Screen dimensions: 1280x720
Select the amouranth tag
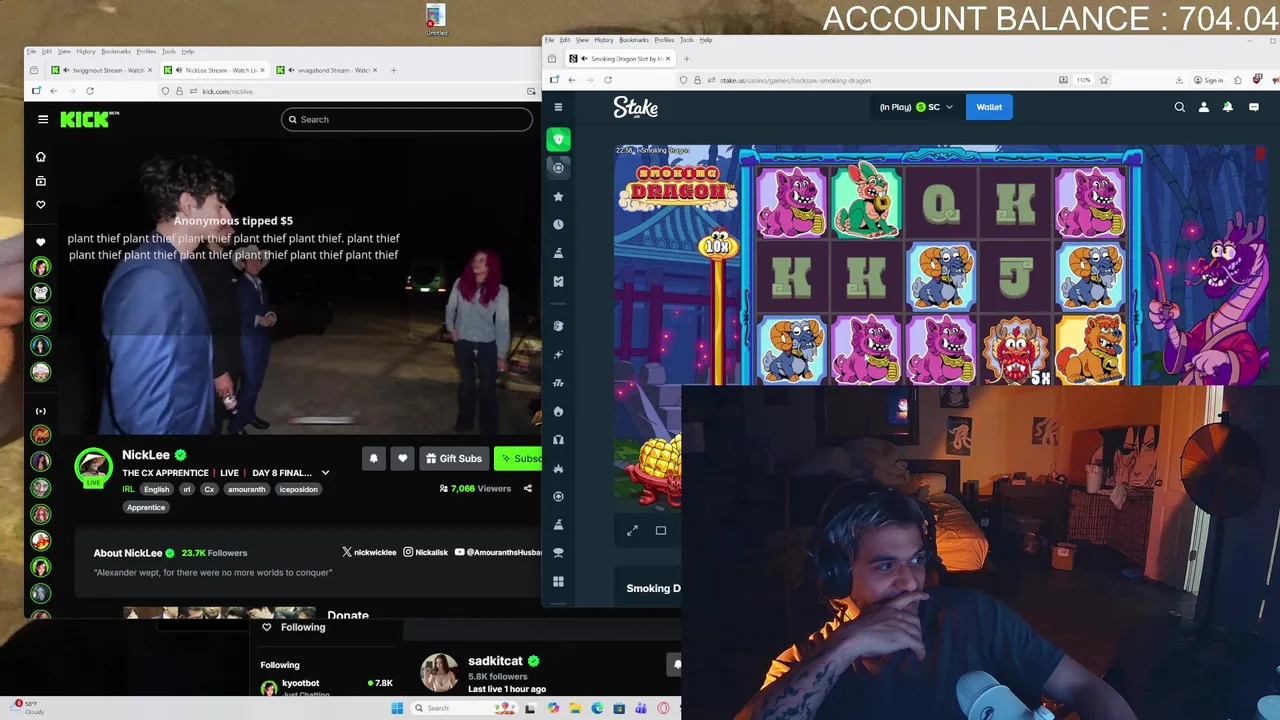246,489
